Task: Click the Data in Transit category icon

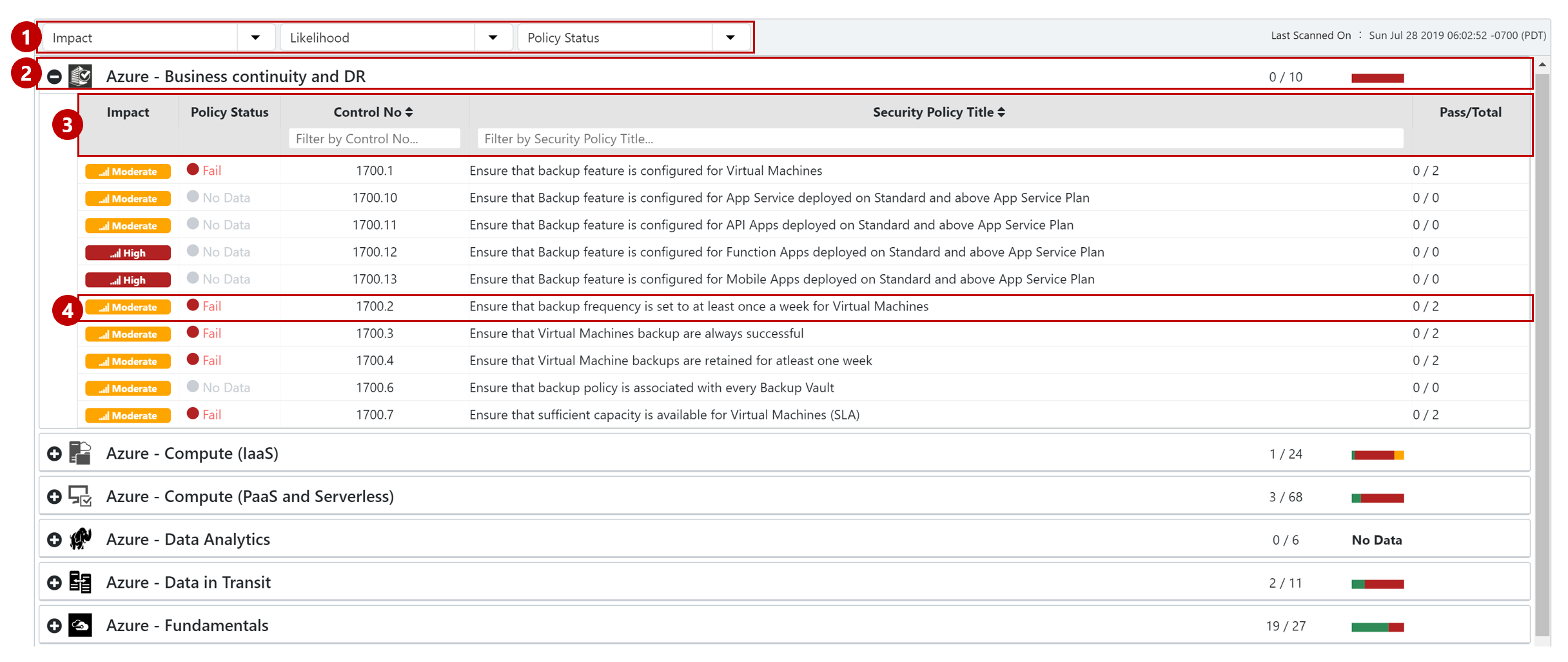Action: pyautogui.click(x=81, y=582)
